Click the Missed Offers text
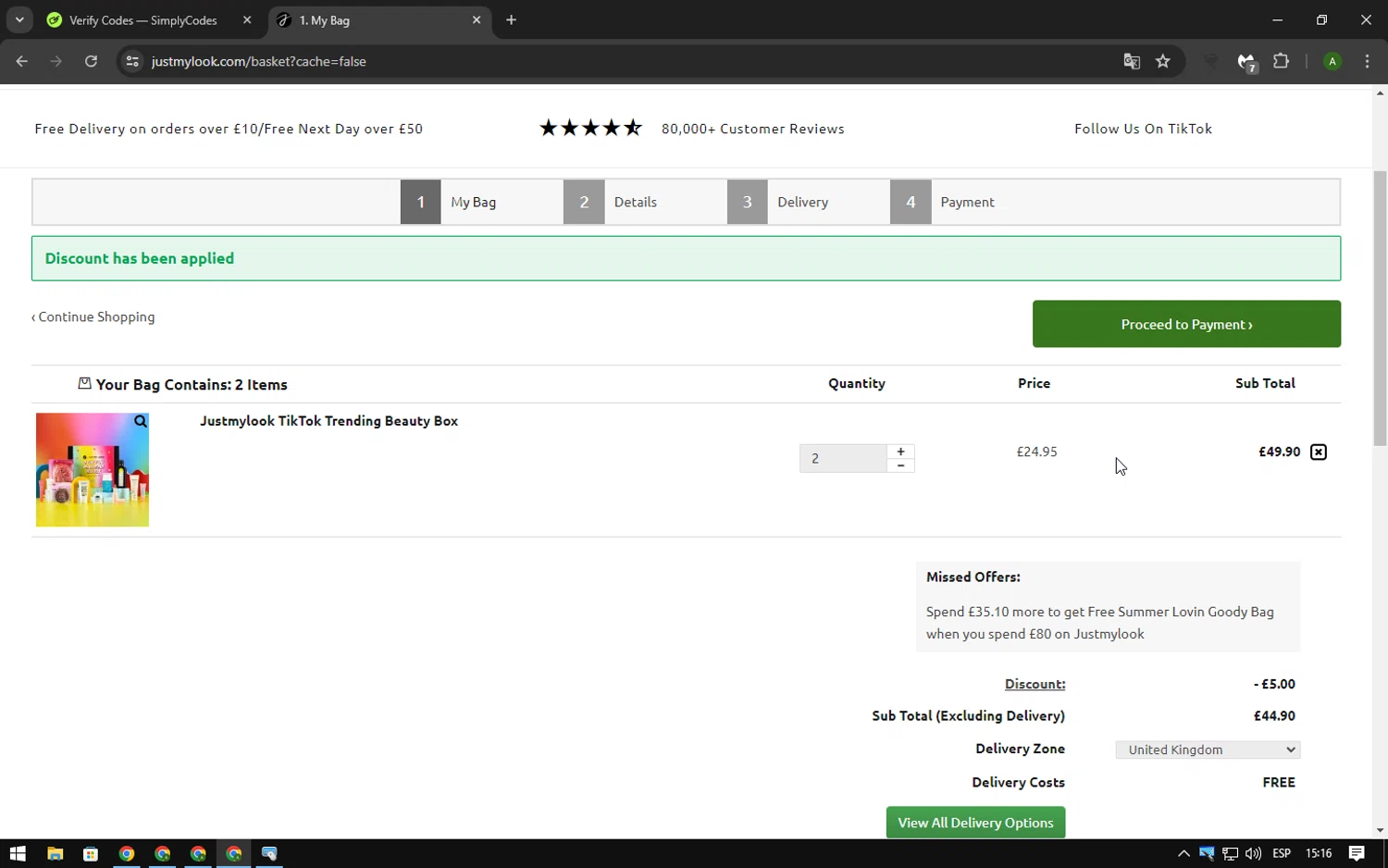Viewport: 1388px width, 868px height. (973, 577)
